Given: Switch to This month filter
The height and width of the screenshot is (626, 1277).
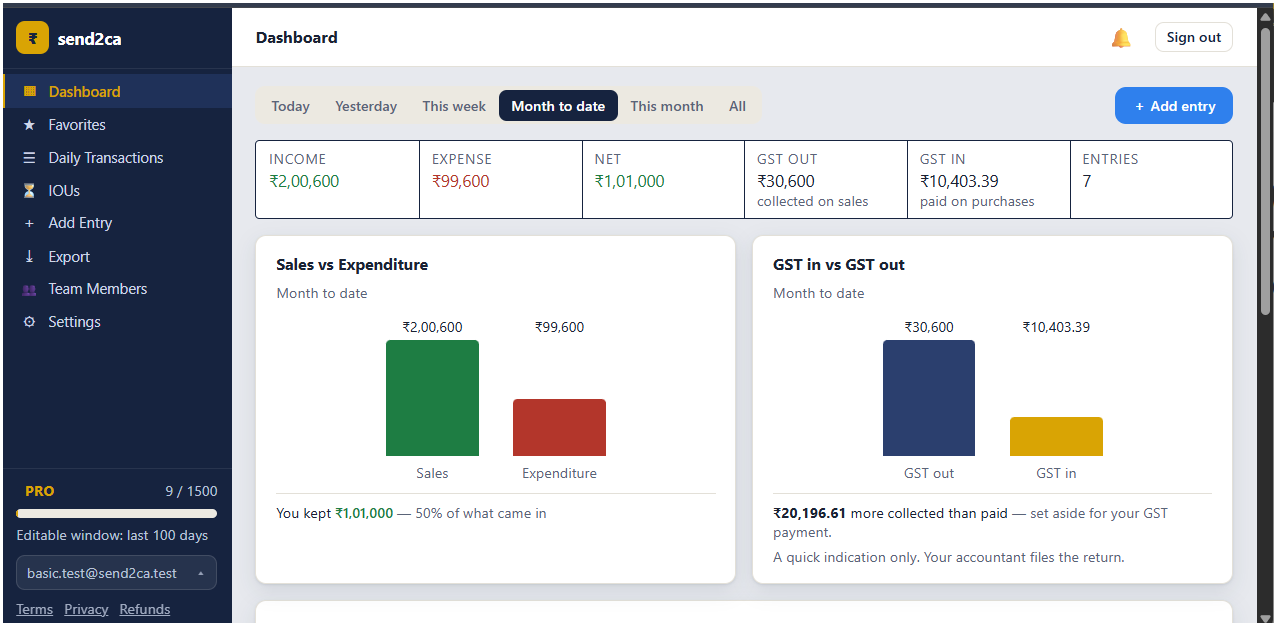Looking at the screenshot, I should (x=667, y=106).
